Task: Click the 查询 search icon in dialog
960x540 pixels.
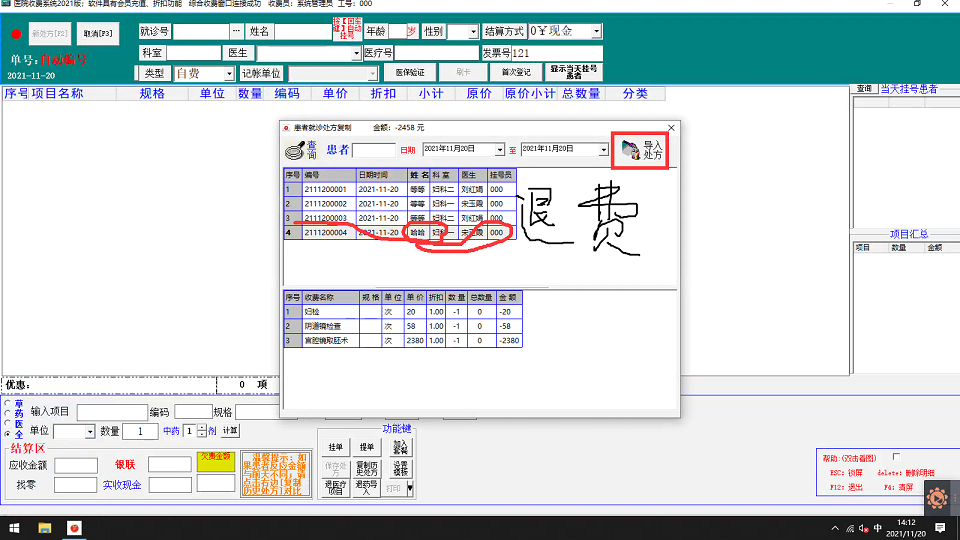Action: (x=299, y=150)
